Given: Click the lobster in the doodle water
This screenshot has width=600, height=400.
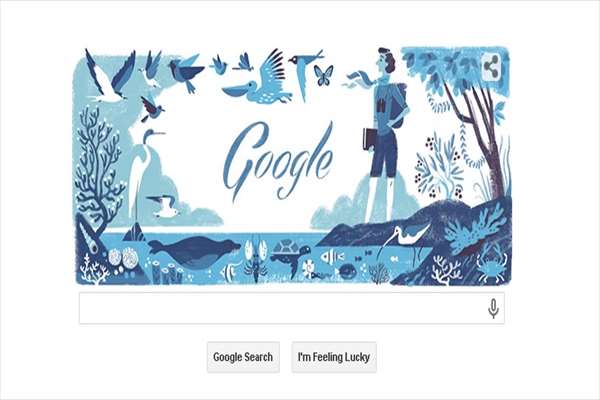Looking at the screenshot, I should (254, 256).
